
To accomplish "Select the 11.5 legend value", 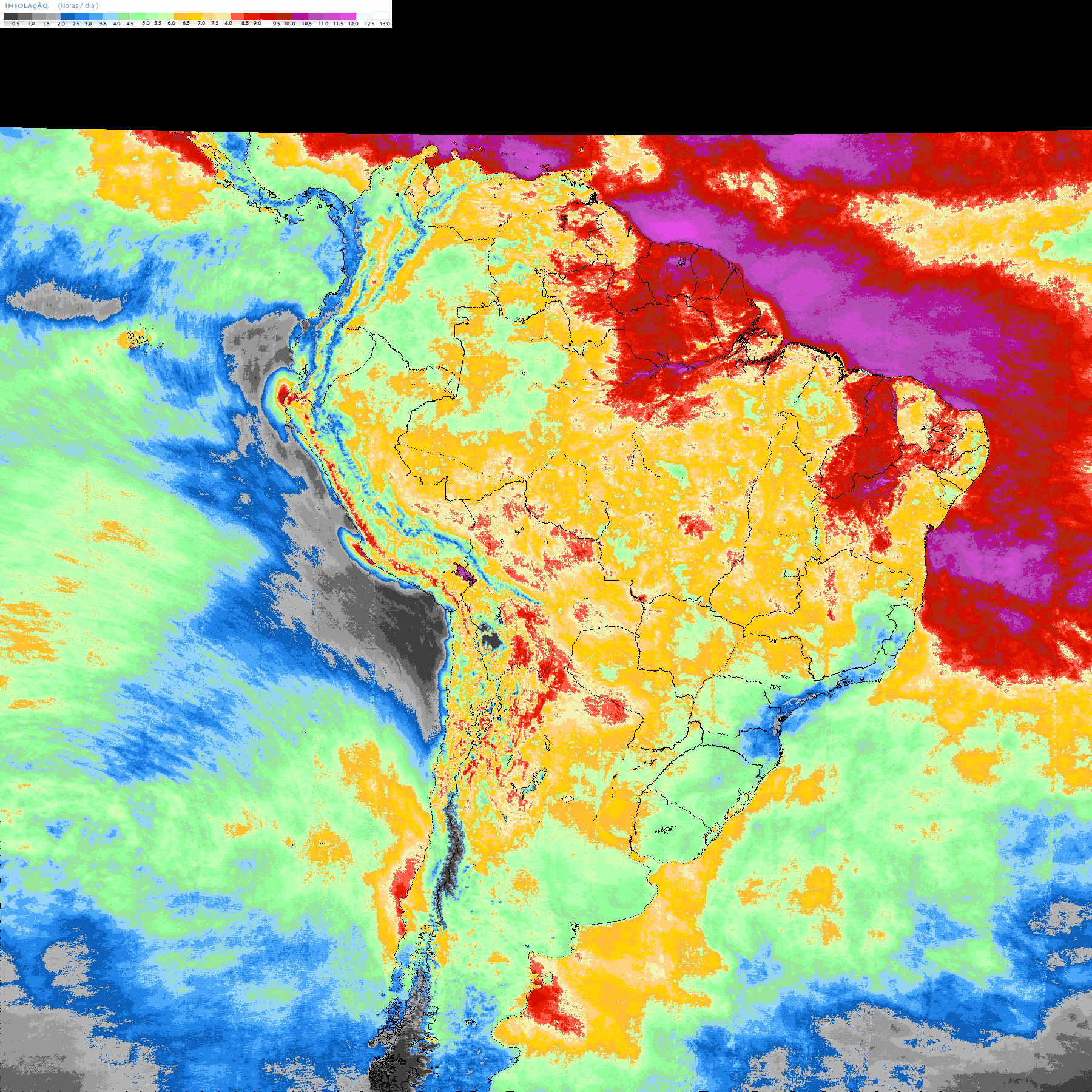I will click(x=338, y=24).
